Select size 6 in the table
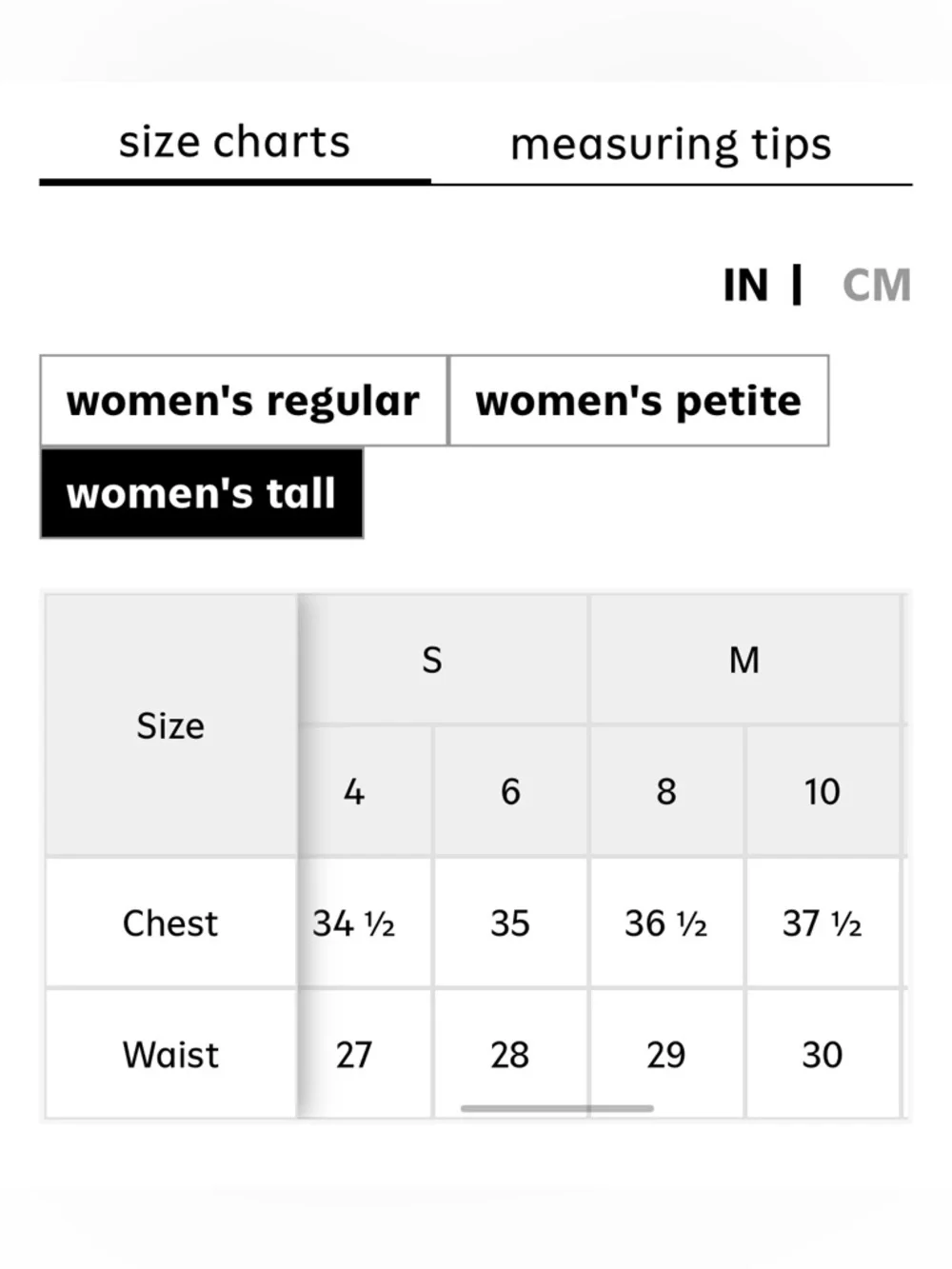 [510, 791]
